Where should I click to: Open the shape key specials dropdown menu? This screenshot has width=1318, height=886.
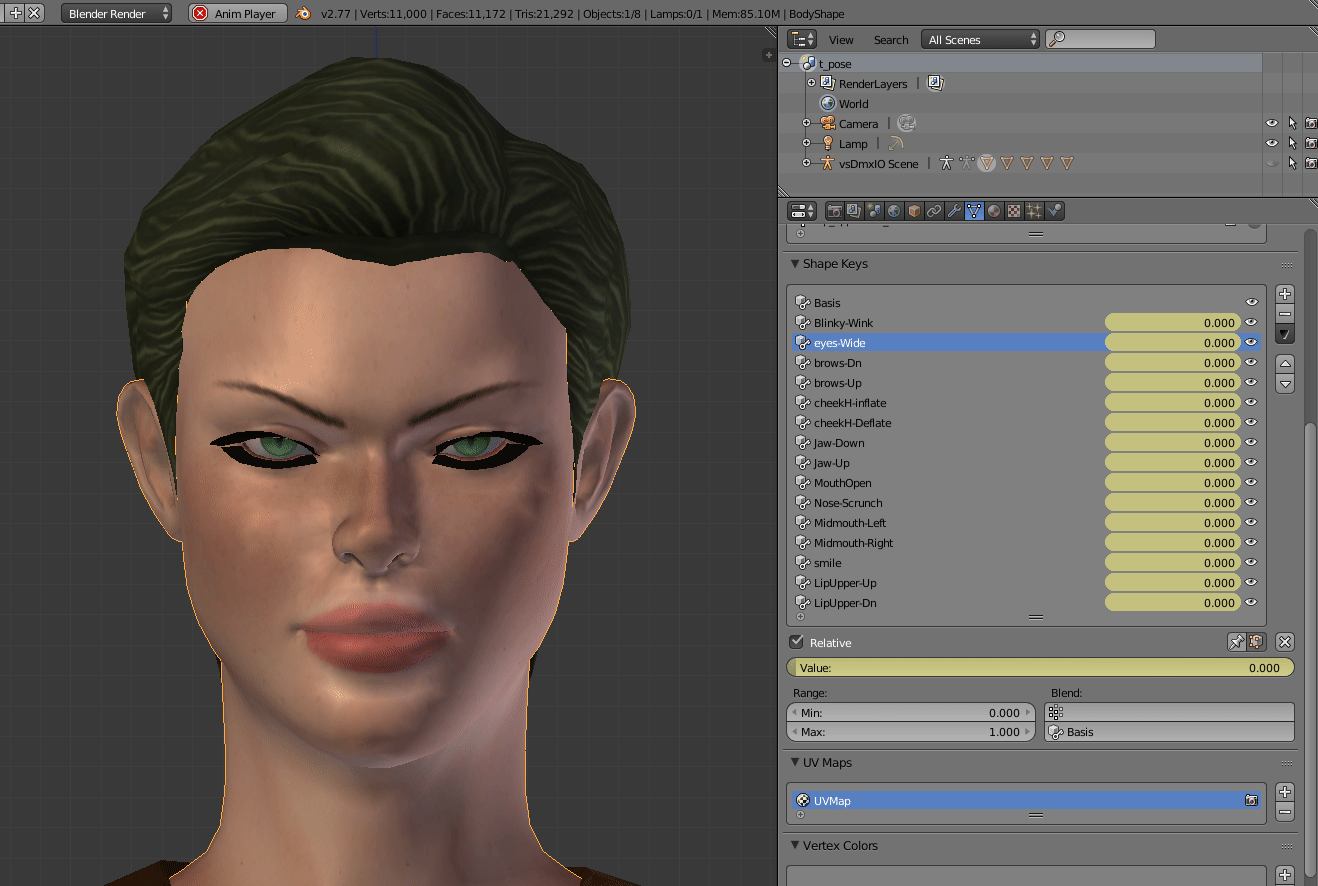[x=1285, y=334]
